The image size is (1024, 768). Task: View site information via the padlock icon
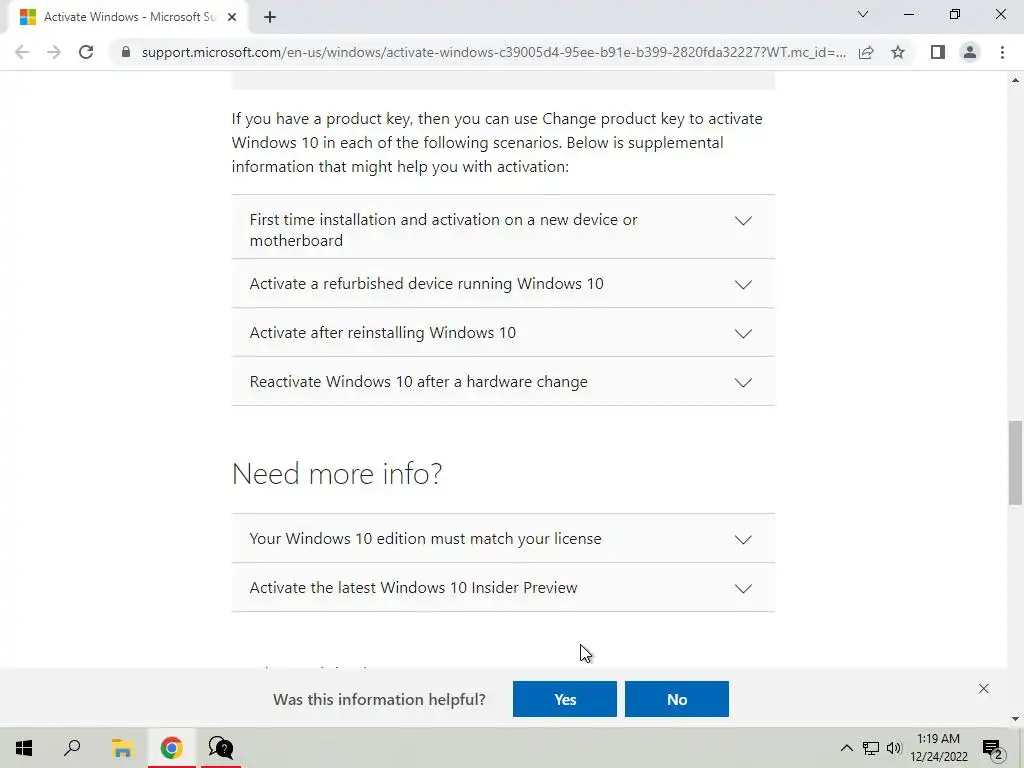(126, 52)
